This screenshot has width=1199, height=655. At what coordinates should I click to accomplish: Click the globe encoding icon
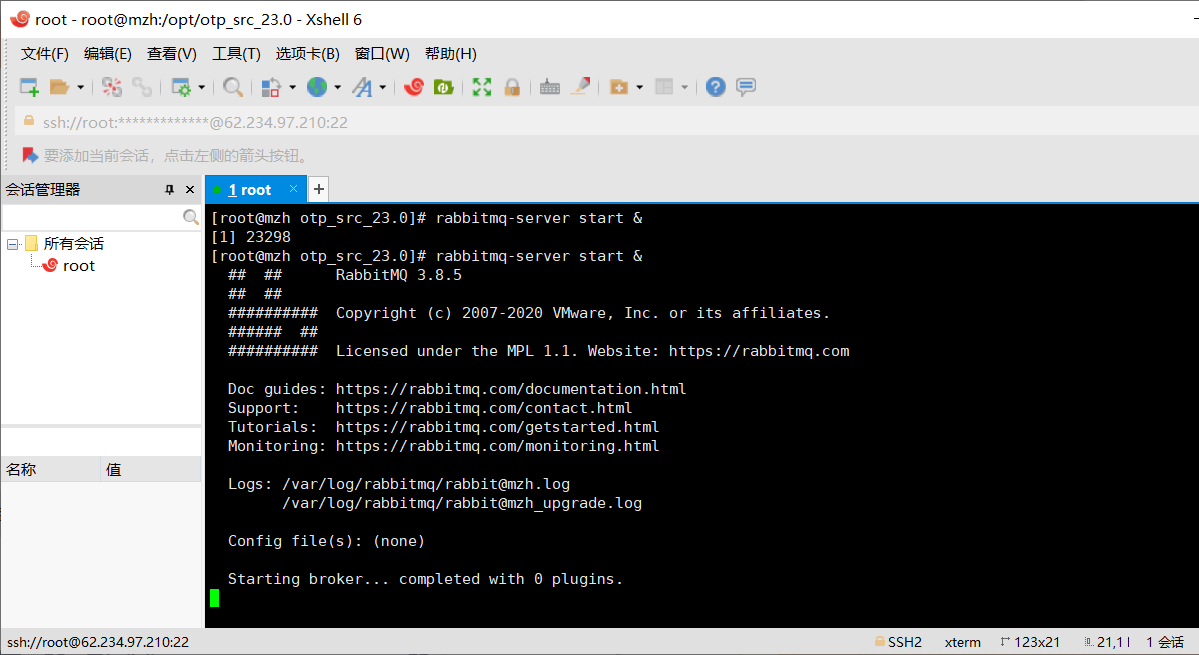coord(317,87)
